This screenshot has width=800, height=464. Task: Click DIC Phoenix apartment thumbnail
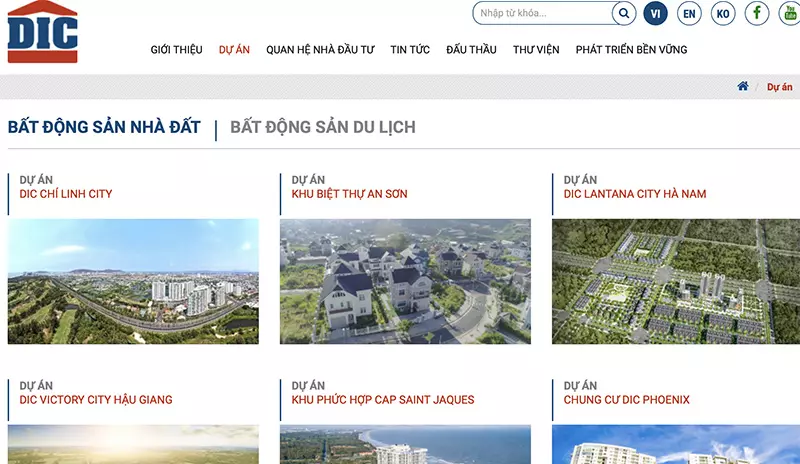pyautogui.click(x=676, y=445)
